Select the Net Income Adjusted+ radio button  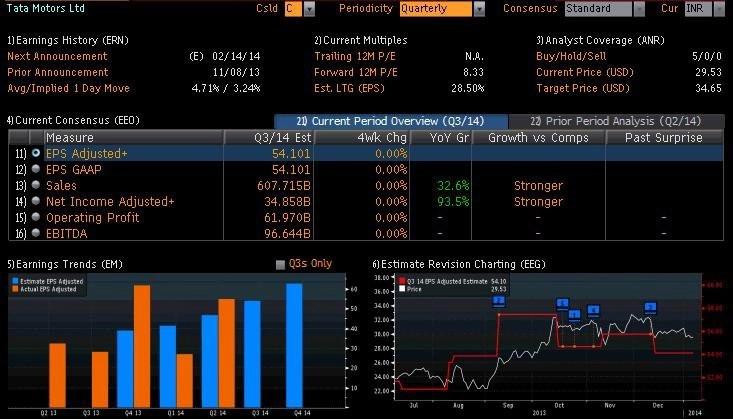tap(36, 201)
